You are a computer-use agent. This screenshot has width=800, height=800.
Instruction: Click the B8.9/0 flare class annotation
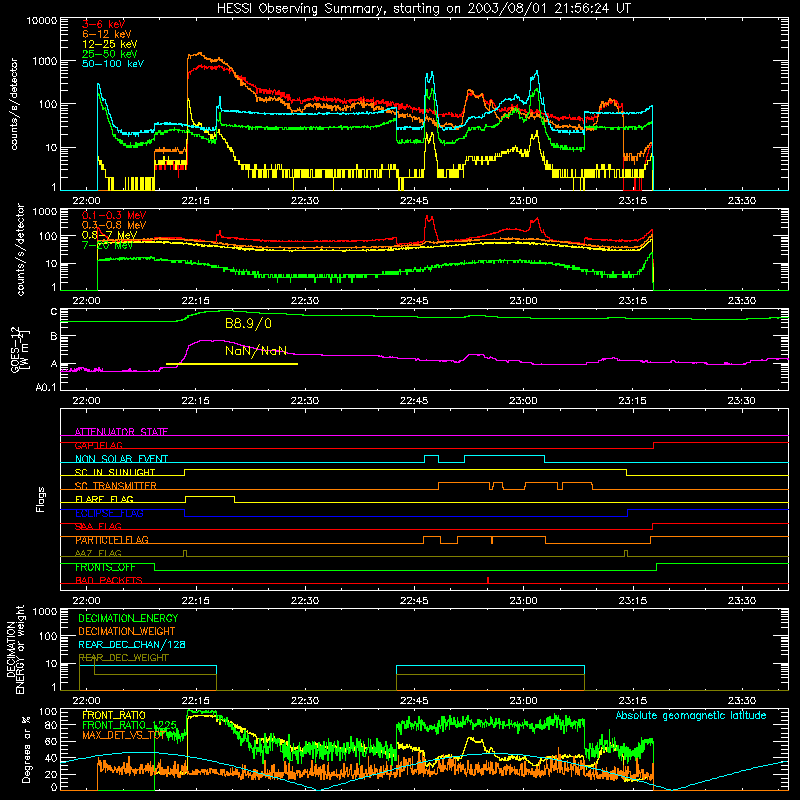click(x=248, y=323)
